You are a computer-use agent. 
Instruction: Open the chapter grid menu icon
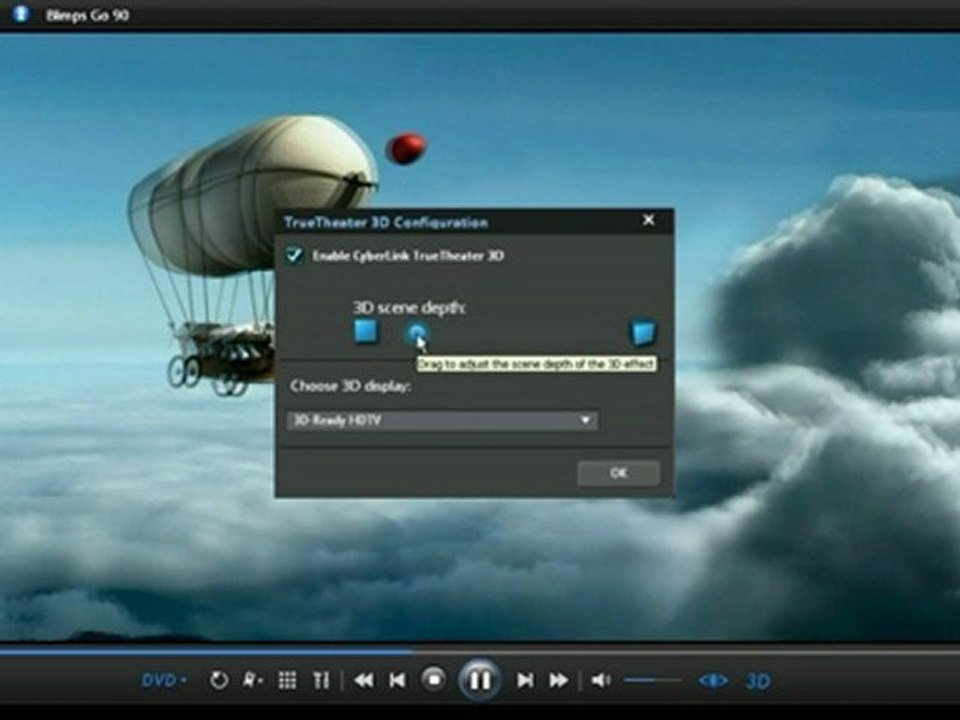click(x=287, y=680)
